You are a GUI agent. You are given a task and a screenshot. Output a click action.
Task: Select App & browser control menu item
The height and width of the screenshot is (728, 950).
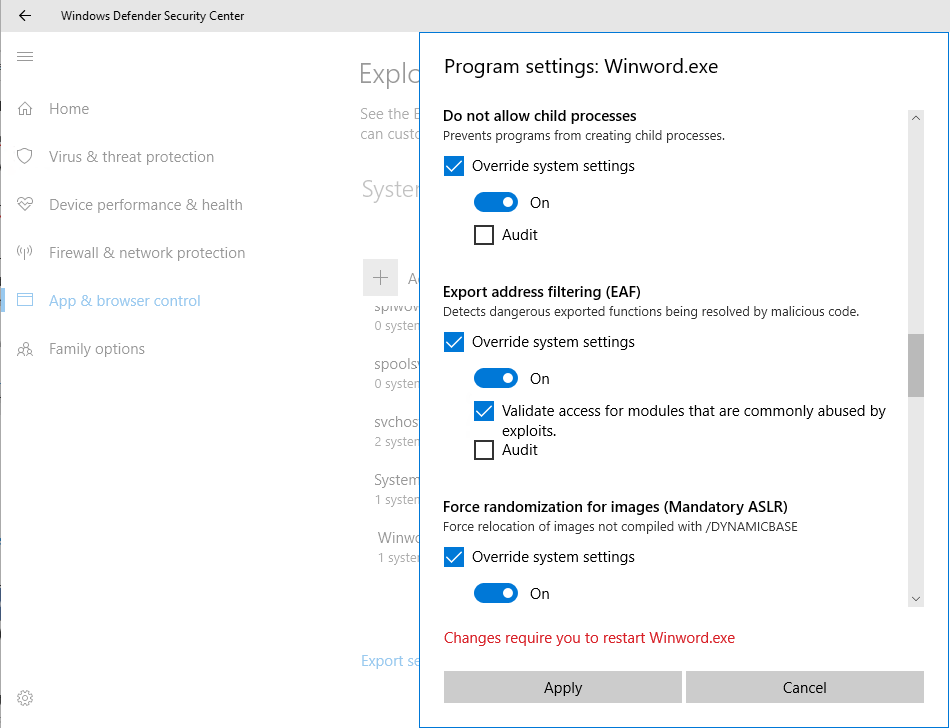click(124, 301)
